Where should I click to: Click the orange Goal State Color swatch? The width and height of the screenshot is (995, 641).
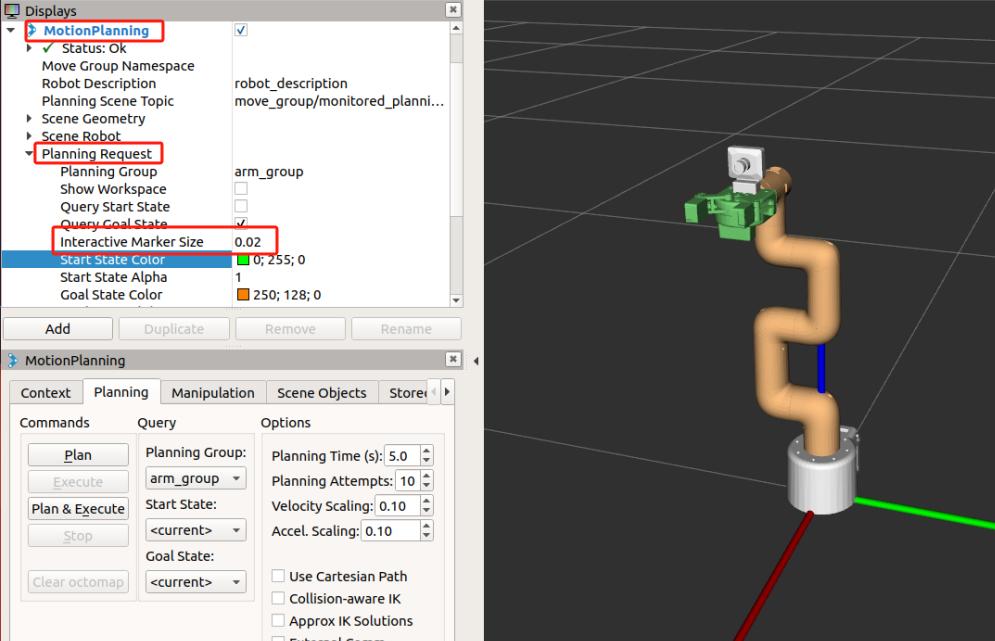(x=243, y=294)
